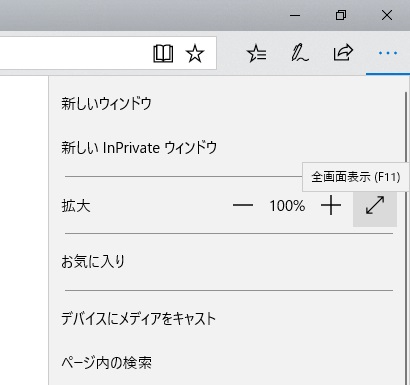The height and width of the screenshot is (385, 410).
Task: Select 新しい InPrivate ウィンドウ
Action: coord(227,148)
